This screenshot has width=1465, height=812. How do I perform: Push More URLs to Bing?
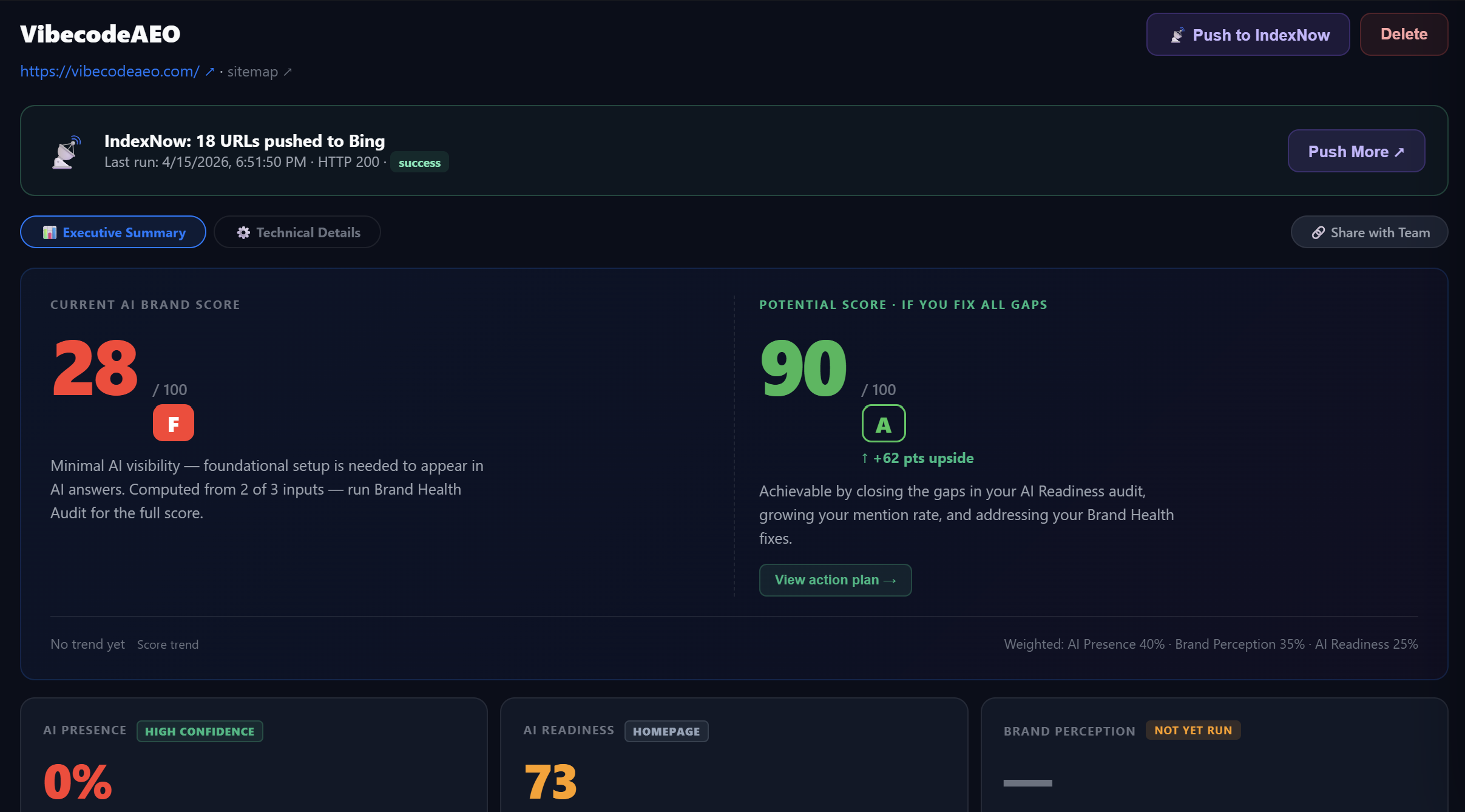click(1356, 151)
